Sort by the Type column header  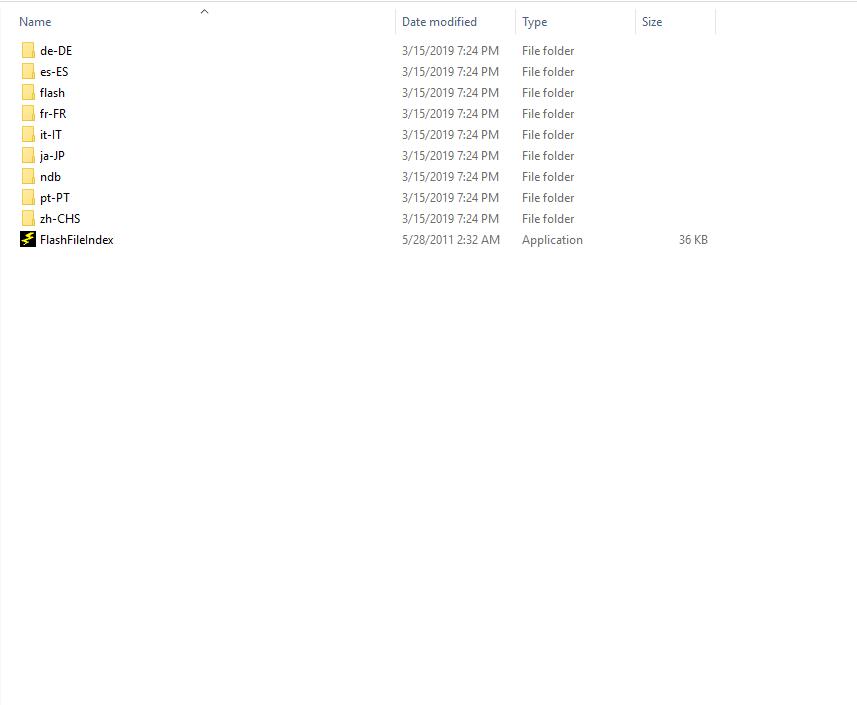(534, 22)
